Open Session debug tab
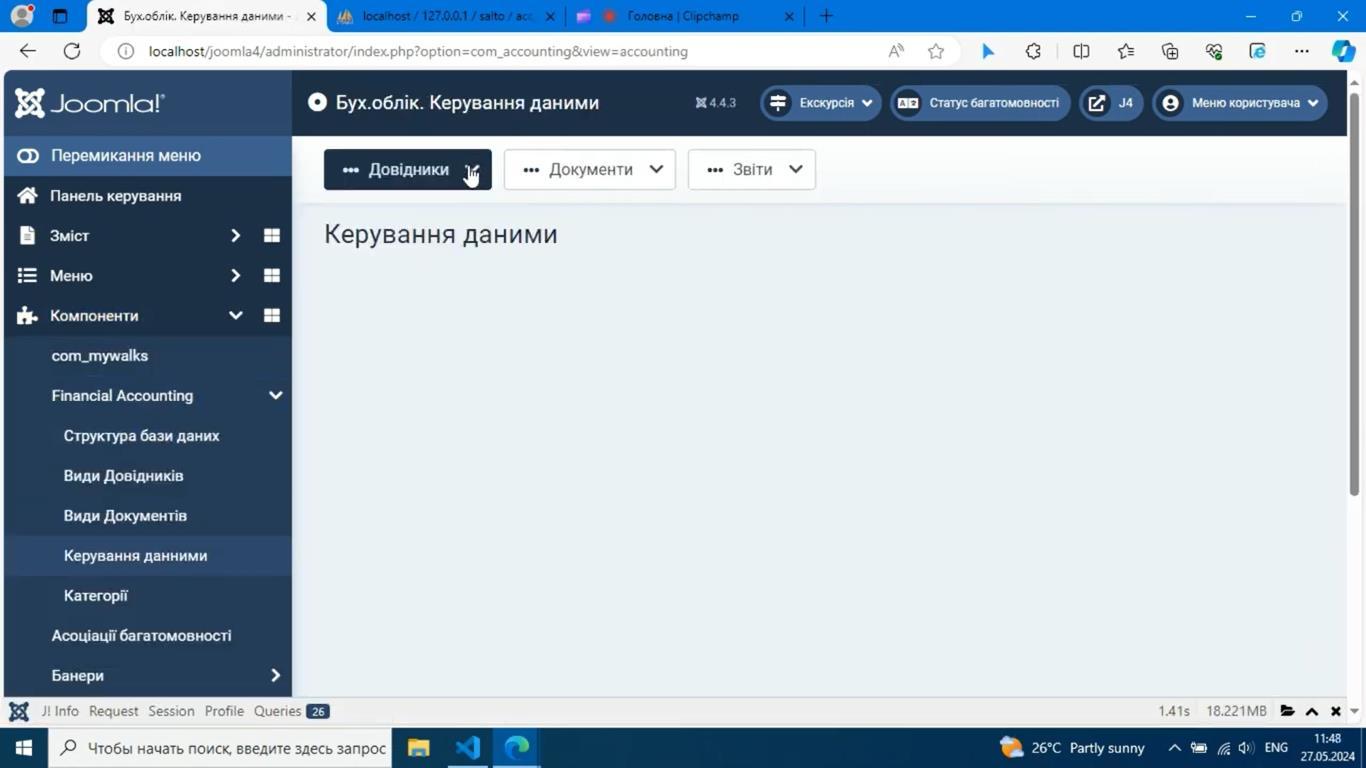 pos(171,711)
